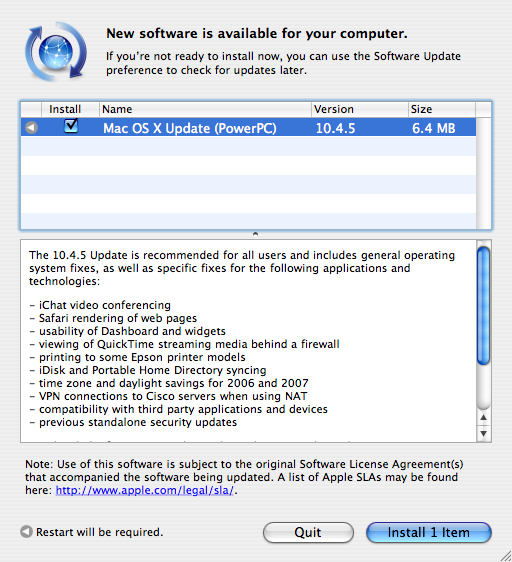Click the window resize grip in the corner
Screen dimensions: 512x562
tap(505, 555)
